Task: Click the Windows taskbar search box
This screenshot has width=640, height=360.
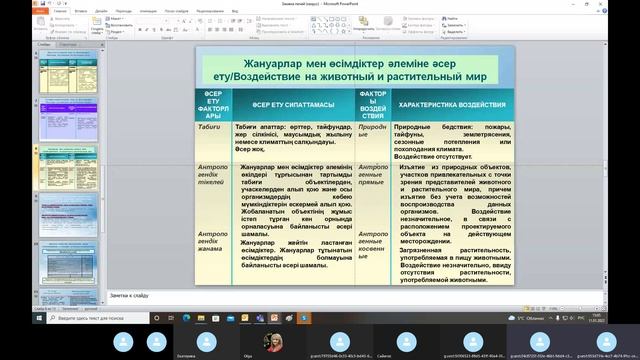Action: click(x=98, y=318)
